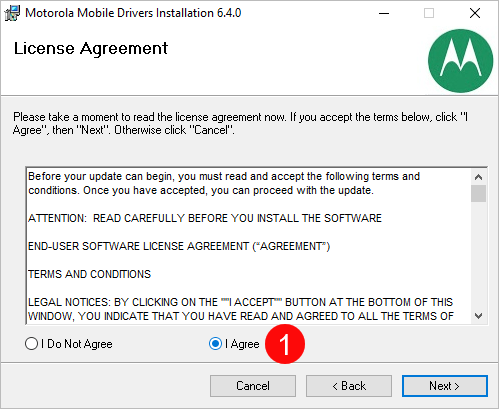Click the "LEGAL NOTICES" paragraph
This screenshot has height=409, width=499.
tap(241, 309)
